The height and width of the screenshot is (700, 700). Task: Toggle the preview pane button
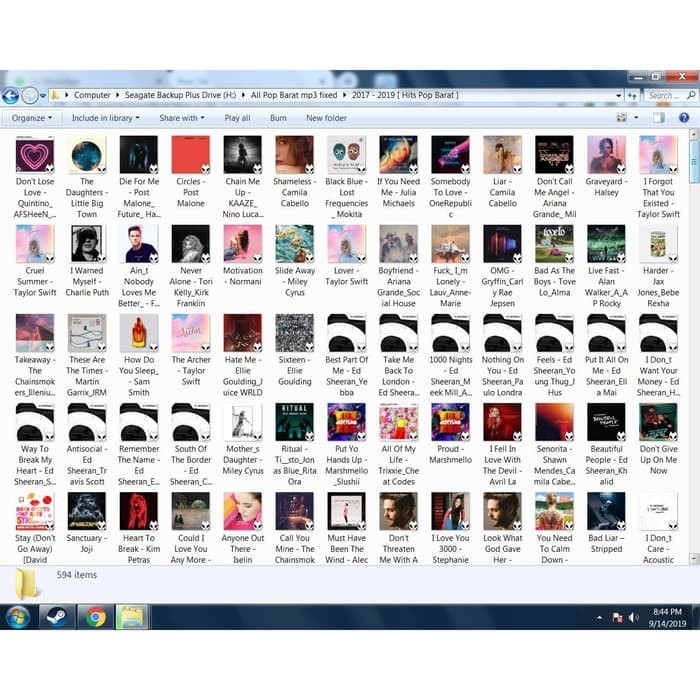coord(659,118)
